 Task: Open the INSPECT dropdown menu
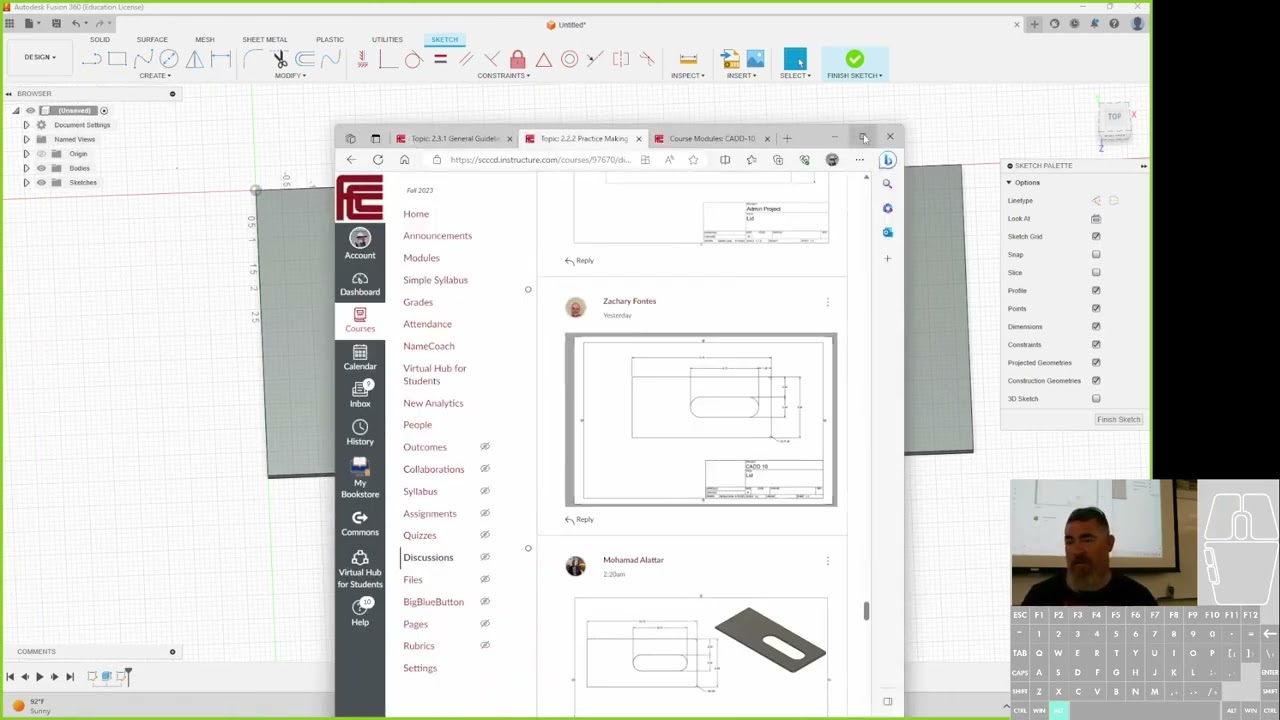click(x=688, y=76)
